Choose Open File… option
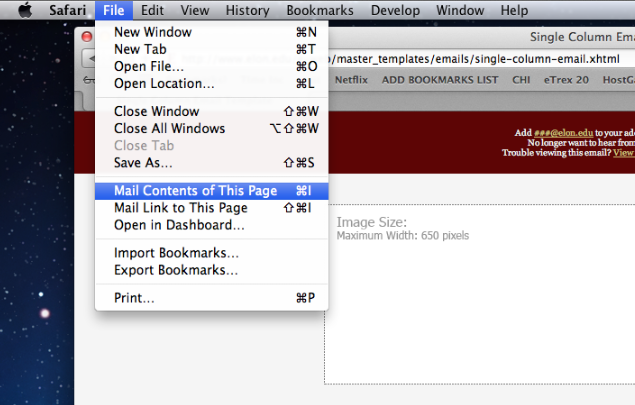This screenshot has width=635, height=405. point(149,66)
